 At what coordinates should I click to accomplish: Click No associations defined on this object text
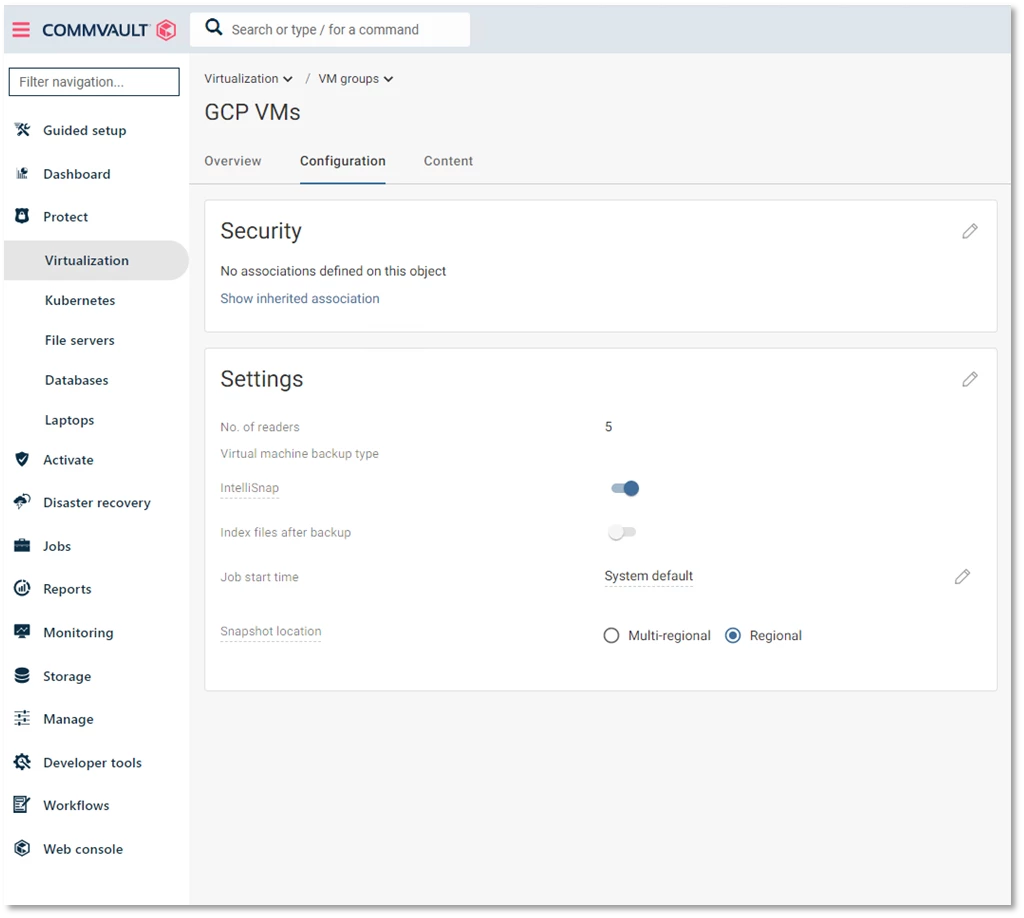333,271
